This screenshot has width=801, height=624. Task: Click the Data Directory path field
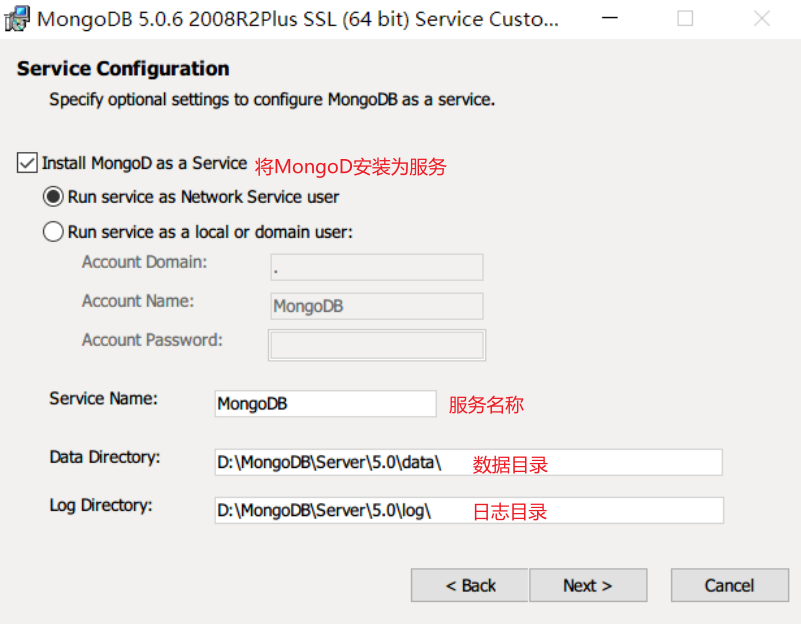point(468,462)
